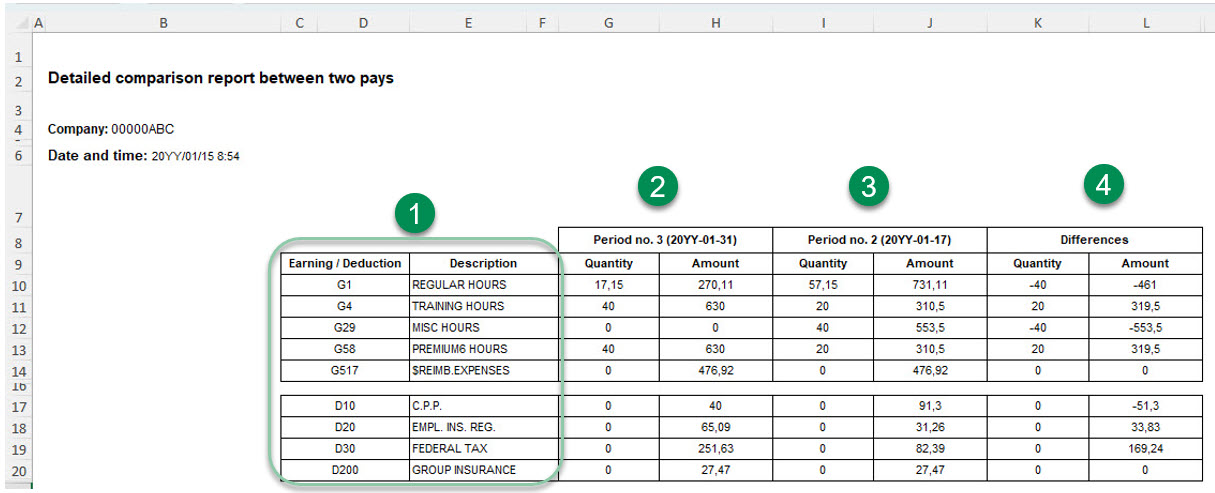
Task: Click the green callout marker number 1
Action: point(415,214)
